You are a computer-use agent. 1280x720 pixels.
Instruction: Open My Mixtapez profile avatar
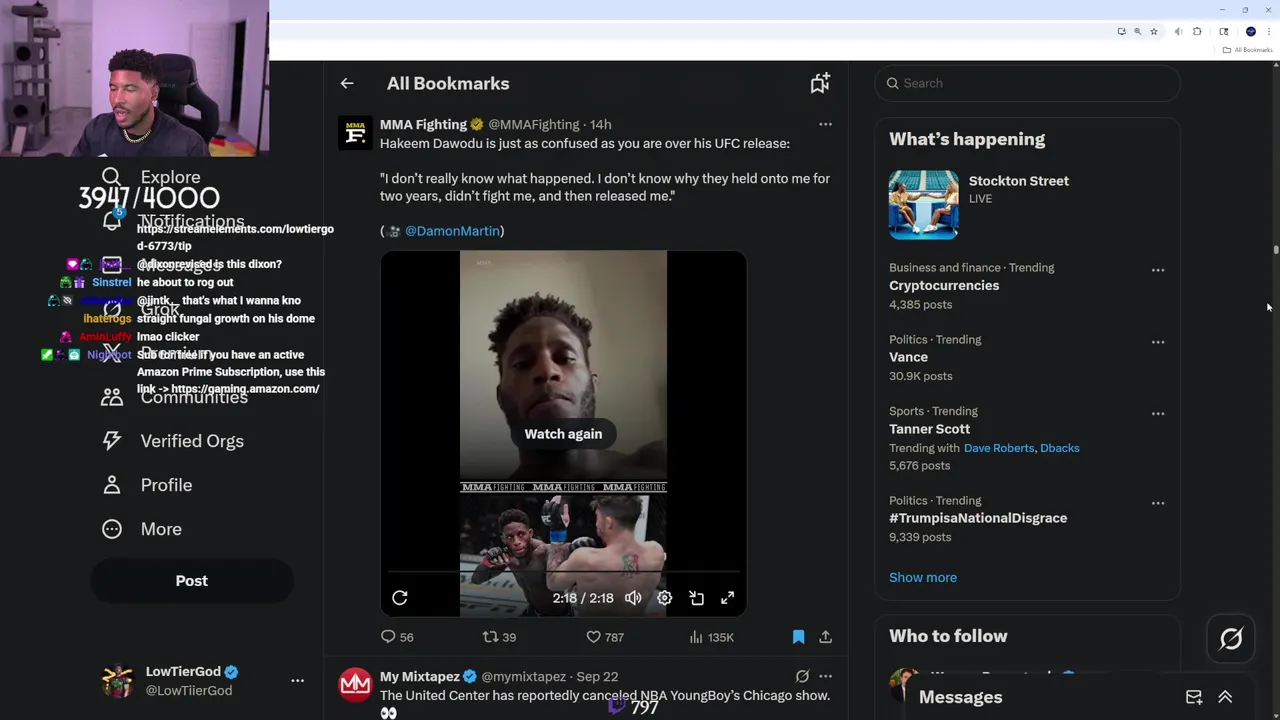pos(355,684)
